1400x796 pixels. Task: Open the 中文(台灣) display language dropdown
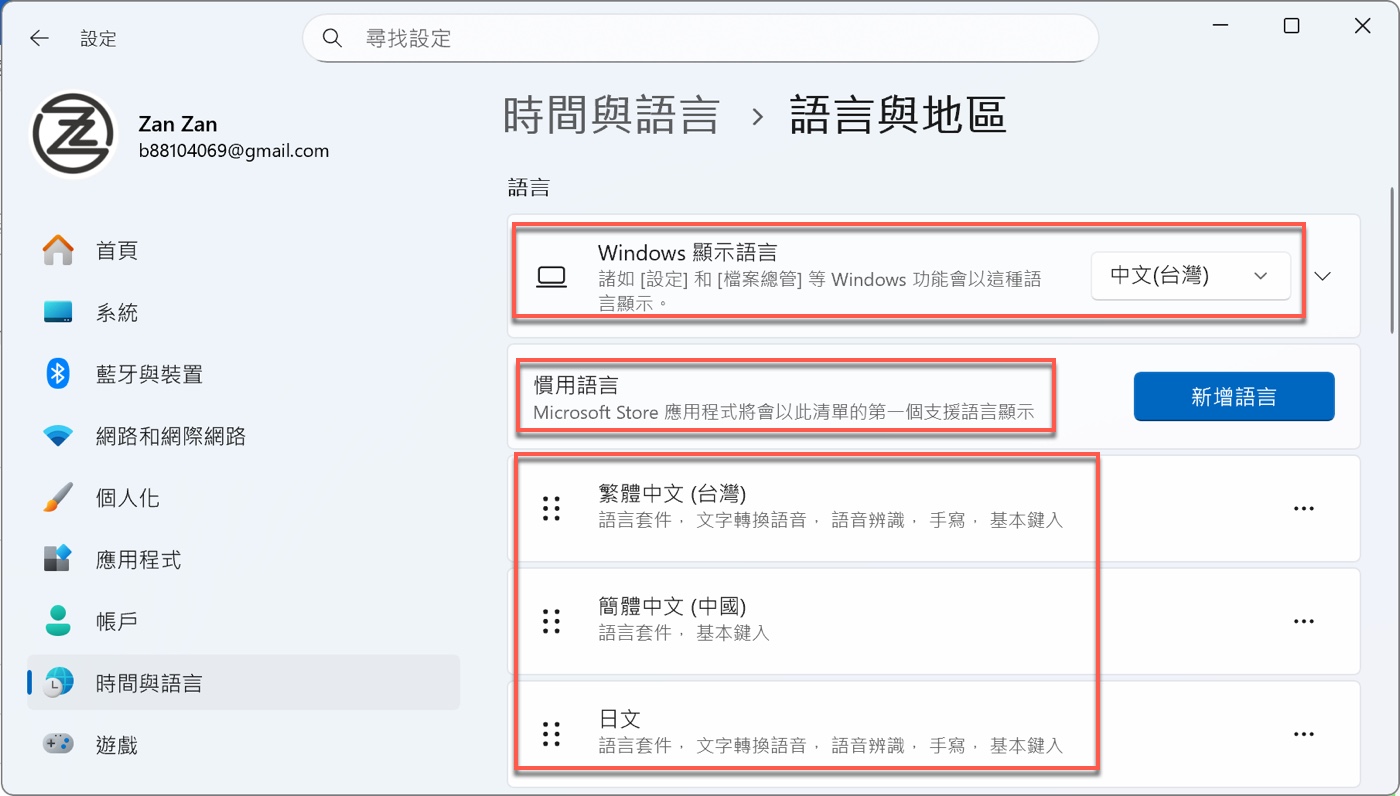point(1190,275)
